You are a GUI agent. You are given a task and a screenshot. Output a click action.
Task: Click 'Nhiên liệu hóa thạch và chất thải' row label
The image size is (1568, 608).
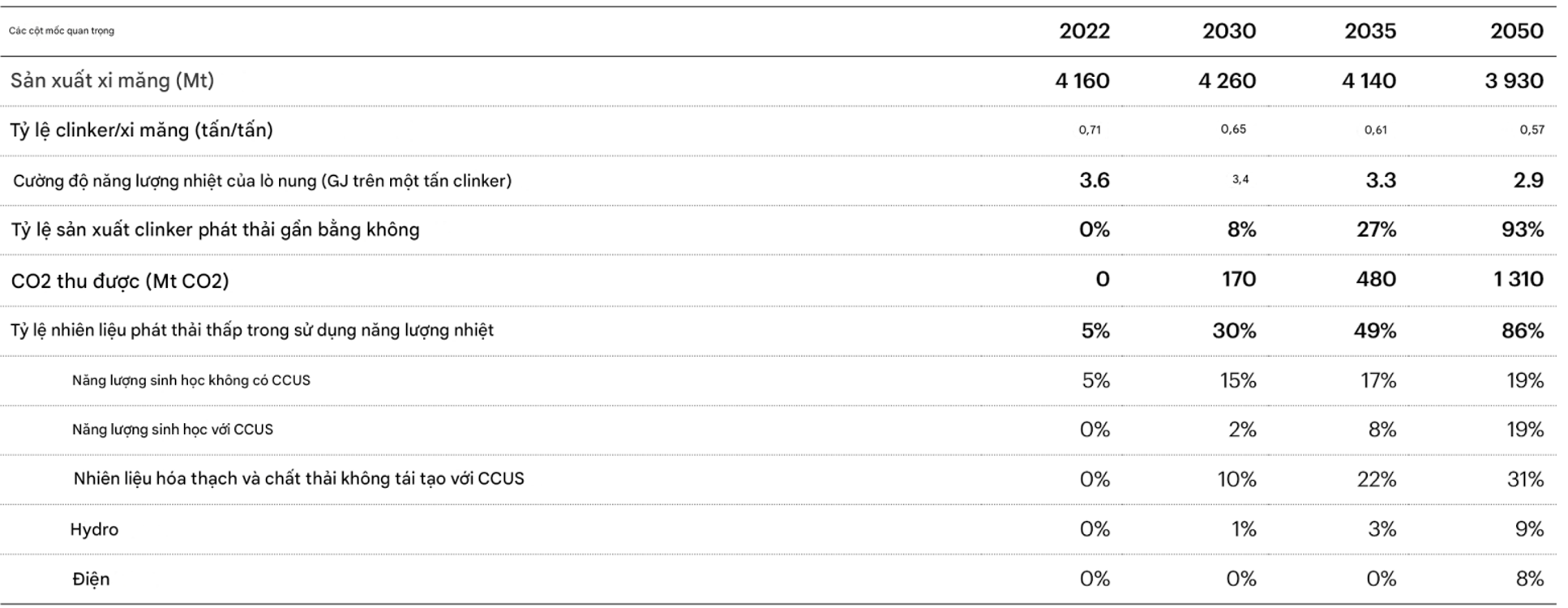(x=298, y=479)
